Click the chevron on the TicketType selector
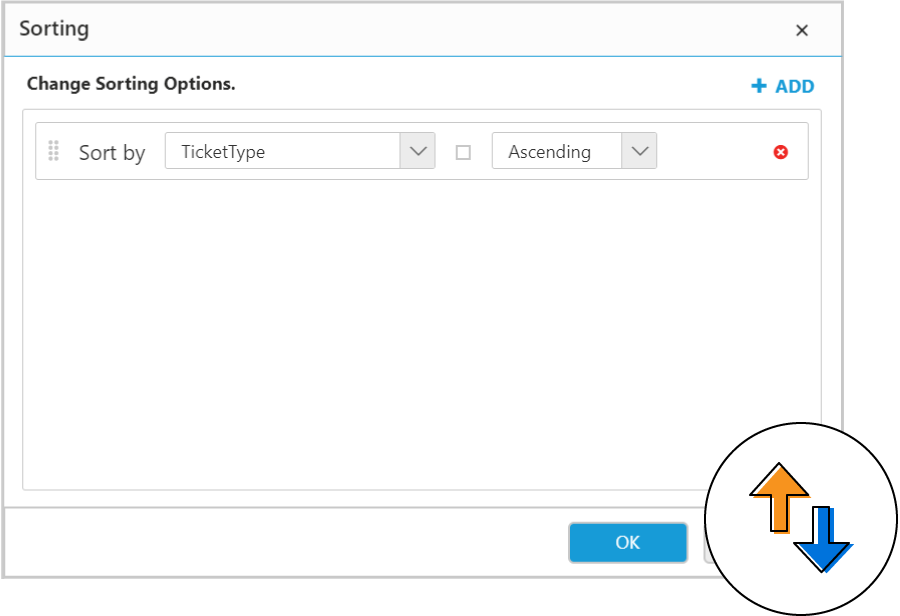The width and height of the screenshot is (900, 616). click(419, 151)
